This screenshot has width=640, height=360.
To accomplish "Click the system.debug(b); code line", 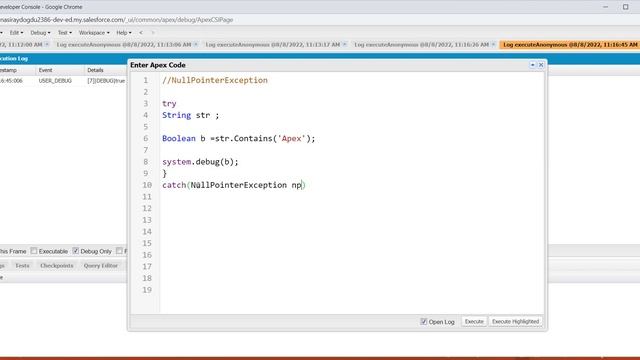I will point(200,162).
